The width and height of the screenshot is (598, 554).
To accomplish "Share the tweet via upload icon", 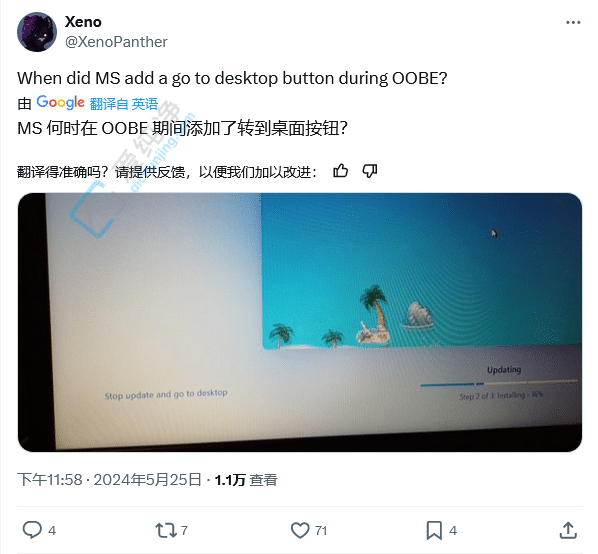I will pos(568,530).
